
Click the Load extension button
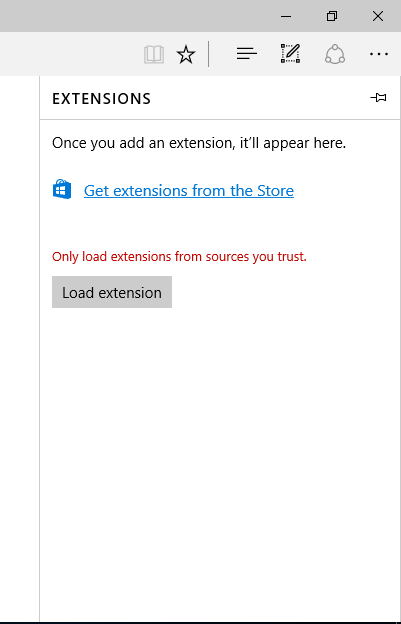pos(112,292)
